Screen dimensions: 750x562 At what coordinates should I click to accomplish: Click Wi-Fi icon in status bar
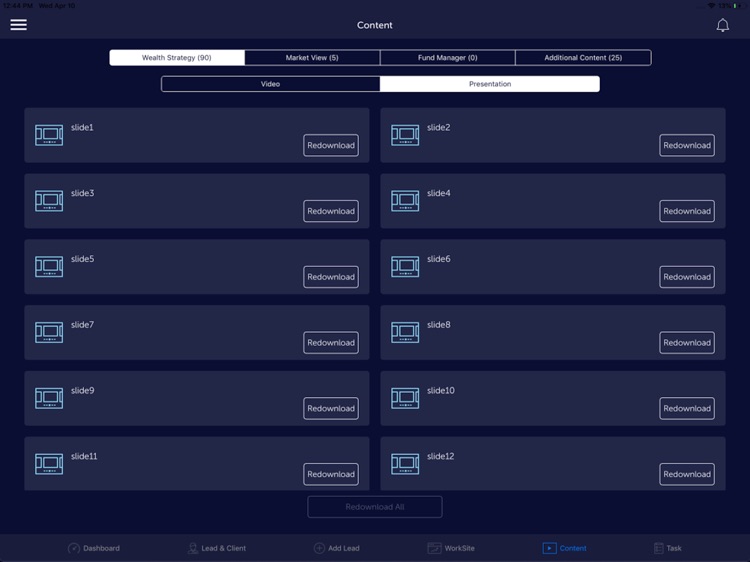[x=711, y=5]
